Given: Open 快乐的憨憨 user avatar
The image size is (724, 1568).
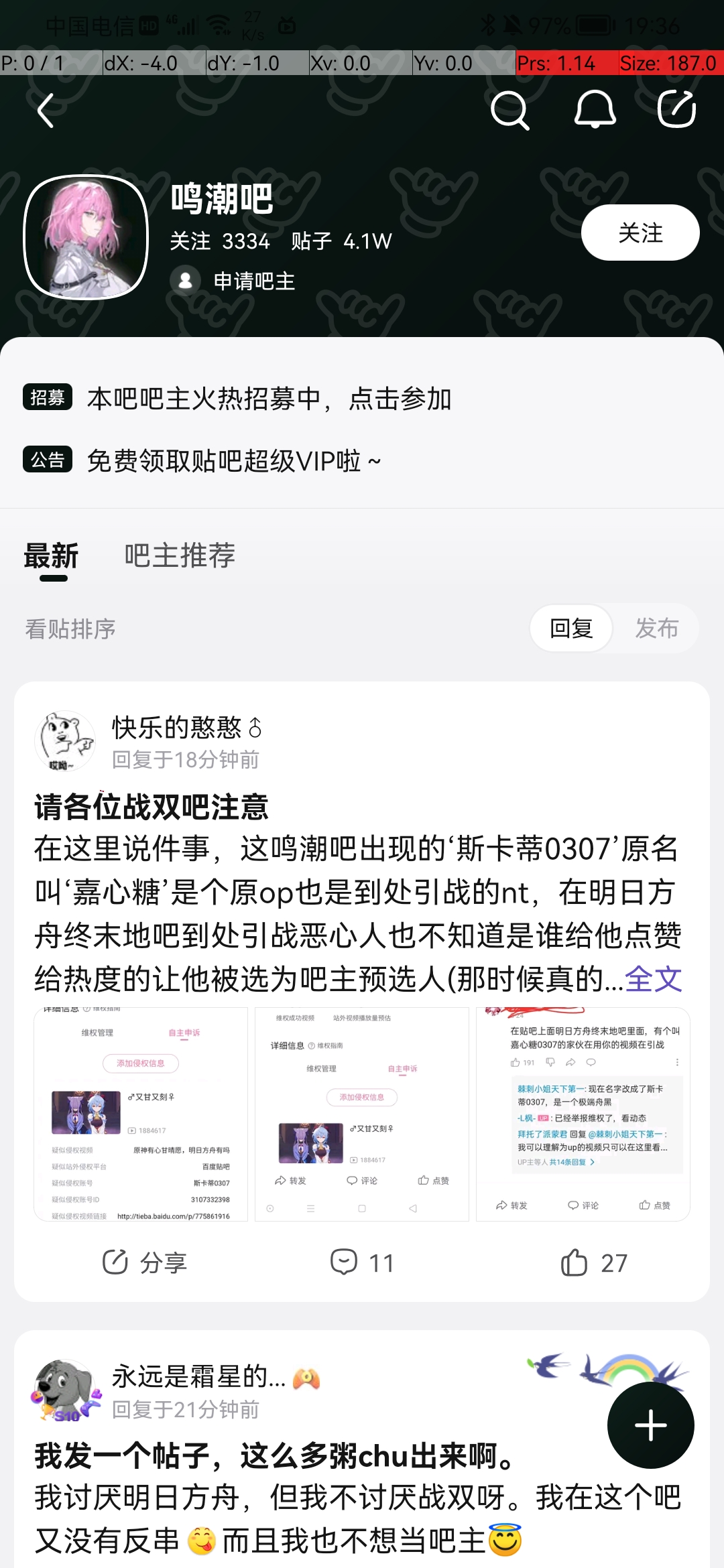Looking at the screenshot, I should click(65, 742).
